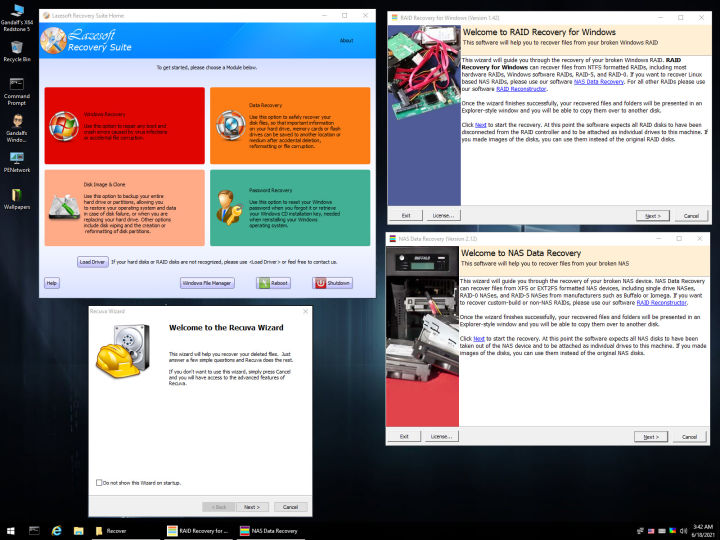Click the NAS device photo thumbnail
This screenshot has width=720, height=540.
[422, 336]
